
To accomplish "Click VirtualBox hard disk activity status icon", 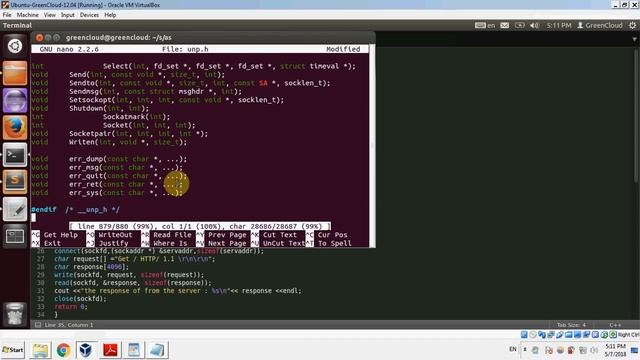I will [524, 335].
